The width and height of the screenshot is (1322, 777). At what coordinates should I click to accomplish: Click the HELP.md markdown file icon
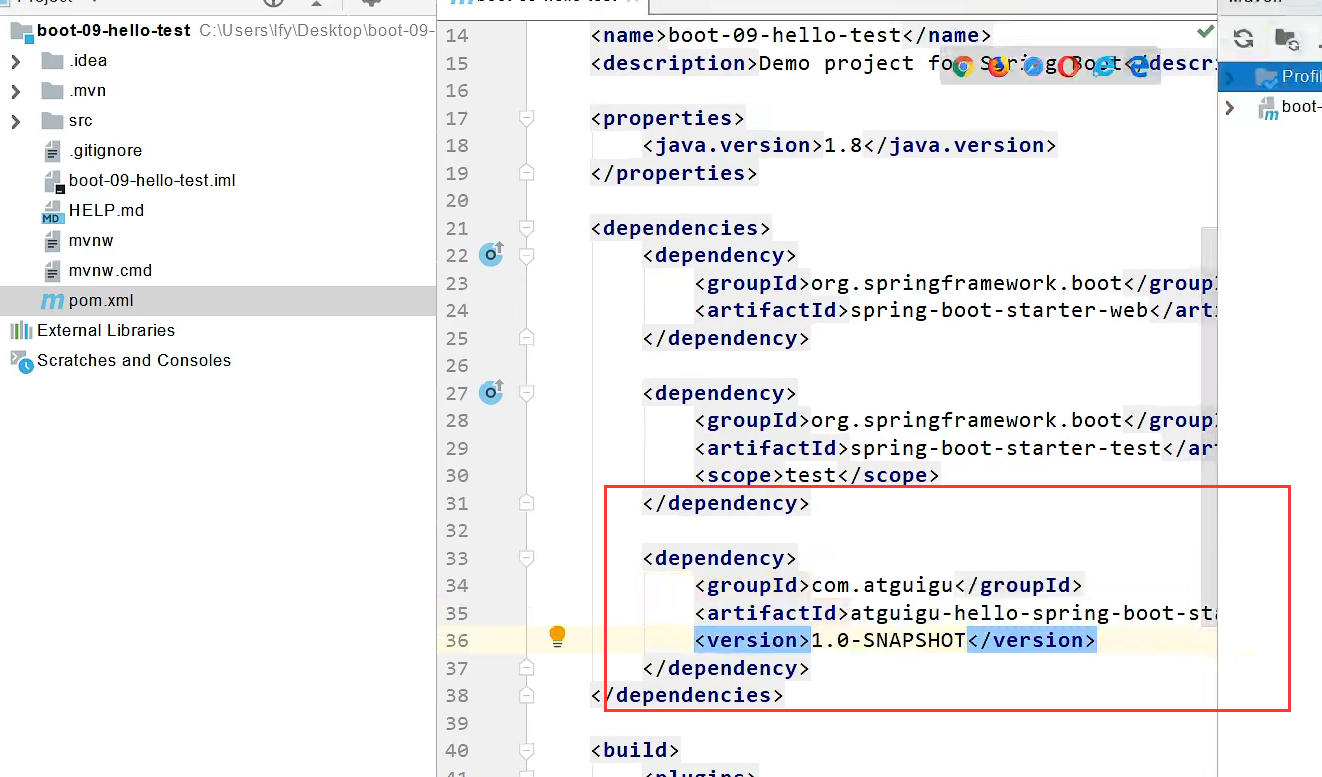pyautogui.click(x=52, y=211)
